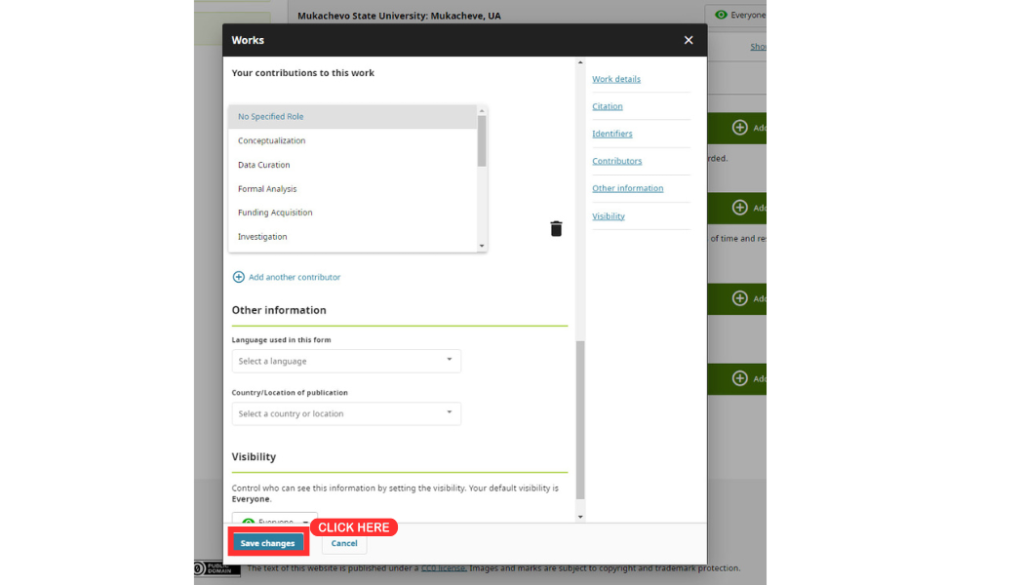The image size is (1024, 585).
Task: Select the Formal Analysis role
Action: [353, 189]
